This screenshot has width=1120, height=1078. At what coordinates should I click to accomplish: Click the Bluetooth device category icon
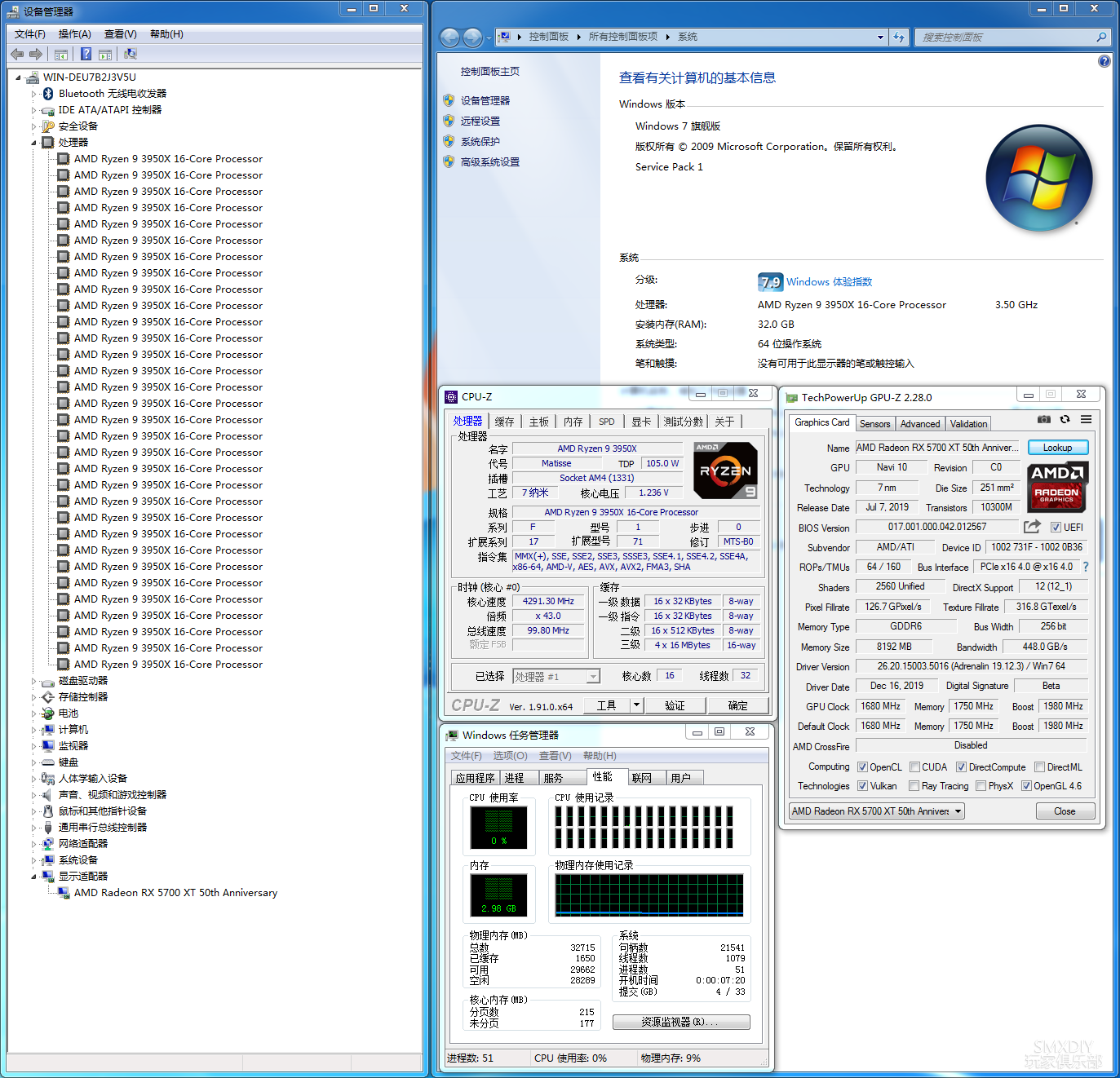(48, 94)
